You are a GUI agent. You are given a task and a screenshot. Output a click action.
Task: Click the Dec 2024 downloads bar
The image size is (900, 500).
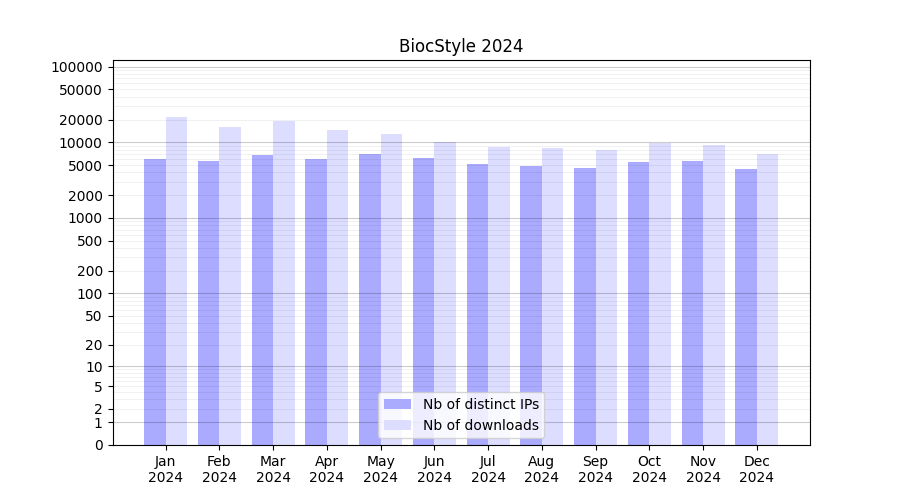point(767,298)
